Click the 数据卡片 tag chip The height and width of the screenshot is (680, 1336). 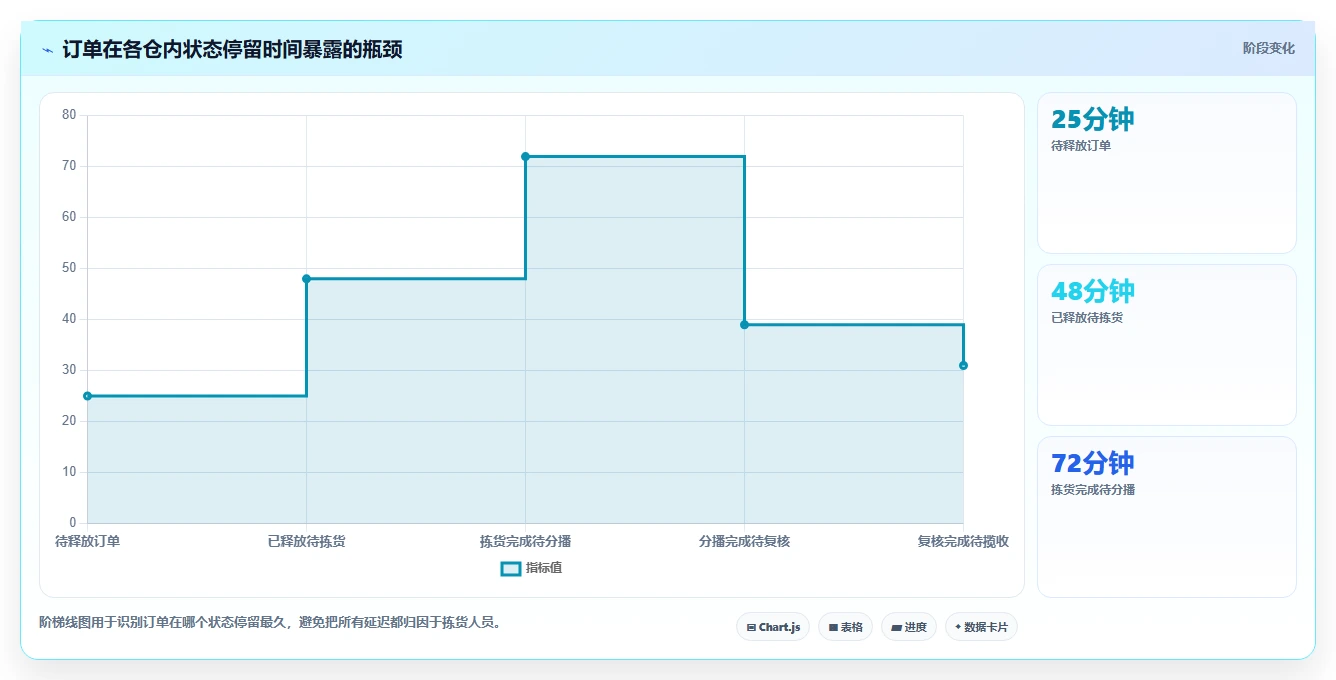click(981, 627)
